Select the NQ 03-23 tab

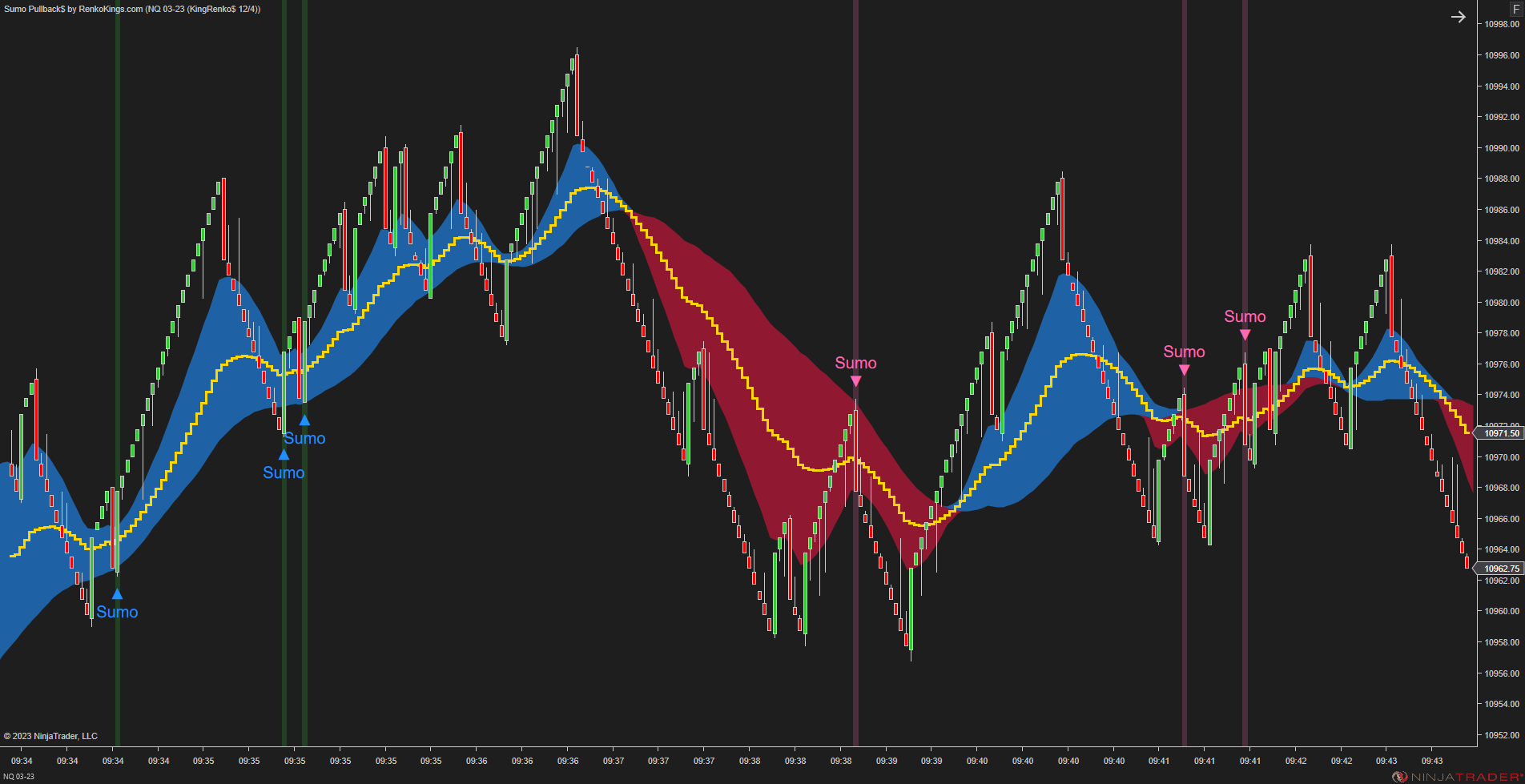tap(18, 776)
